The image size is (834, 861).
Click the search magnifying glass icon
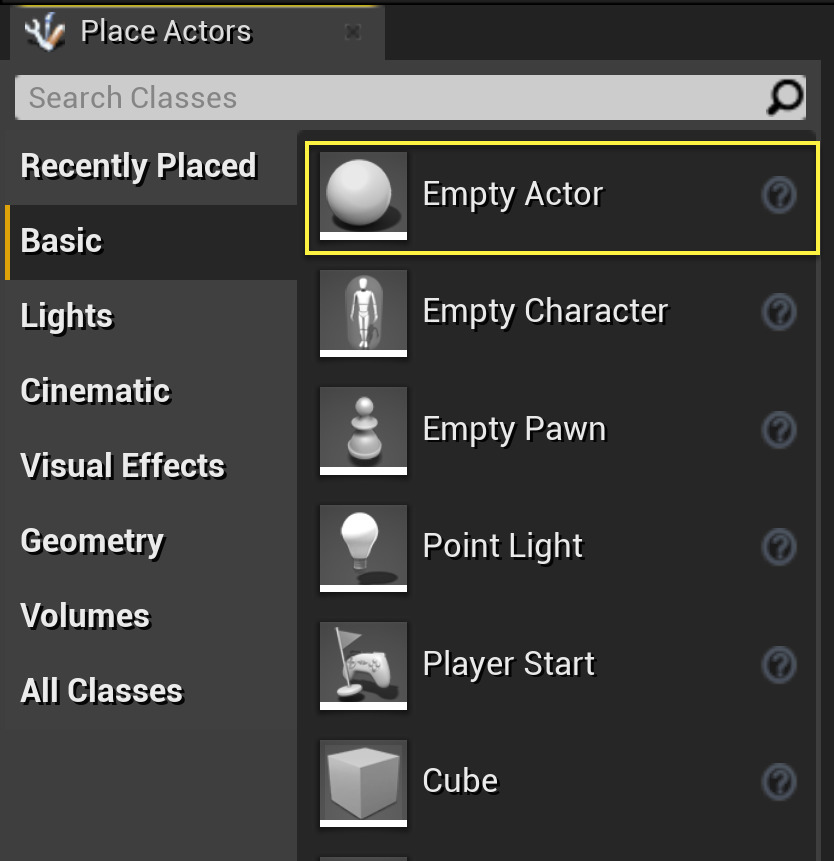785,97
